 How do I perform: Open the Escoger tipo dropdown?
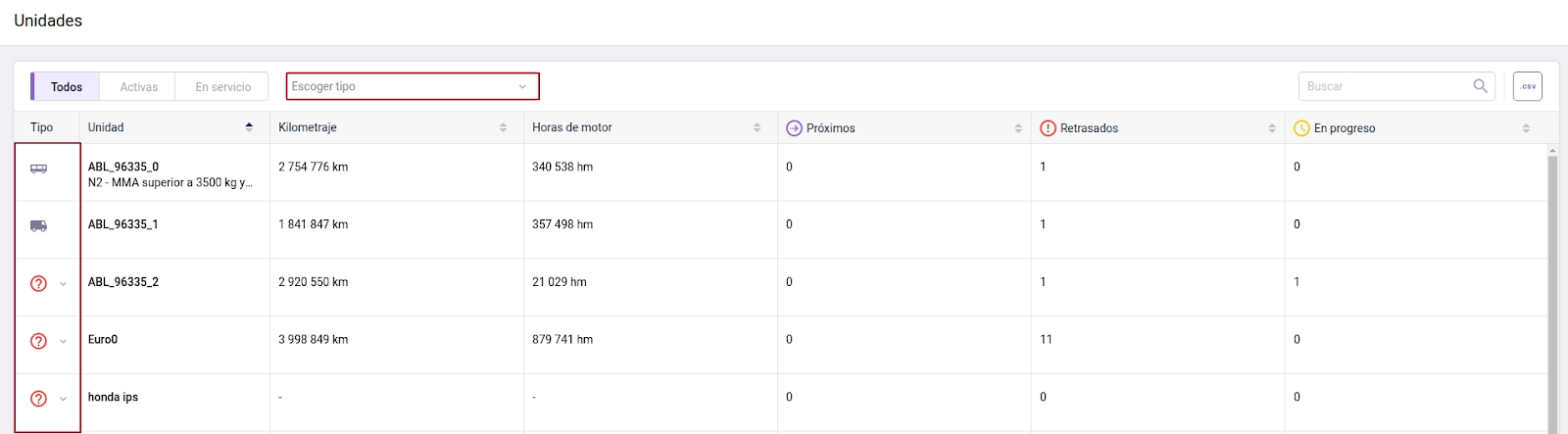point(412,86)
